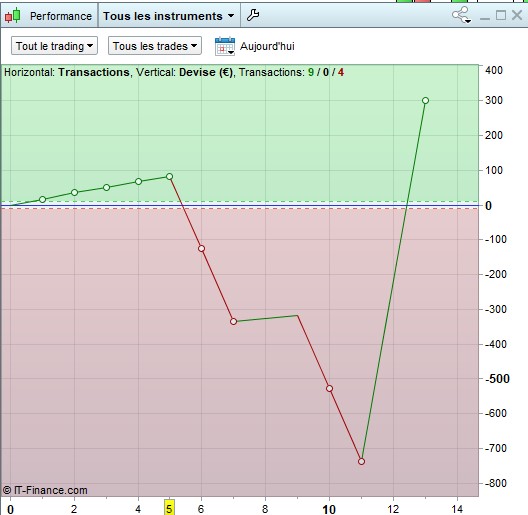The image size is (528, 515).
Task: Click the 300 vertical axis label
Action: pos(494,100)
